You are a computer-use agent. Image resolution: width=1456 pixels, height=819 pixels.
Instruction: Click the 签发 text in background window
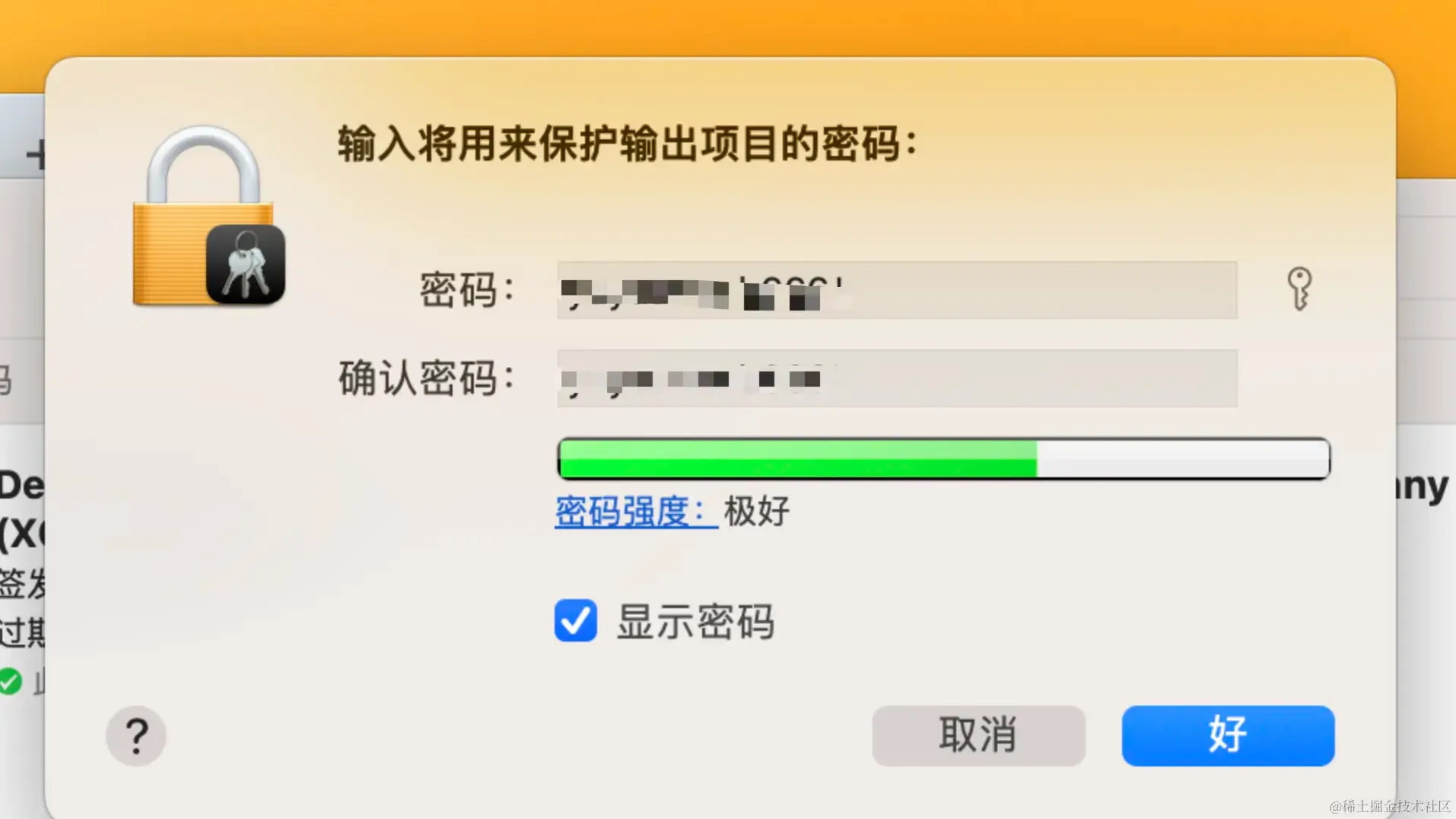[x=22, y=584]
